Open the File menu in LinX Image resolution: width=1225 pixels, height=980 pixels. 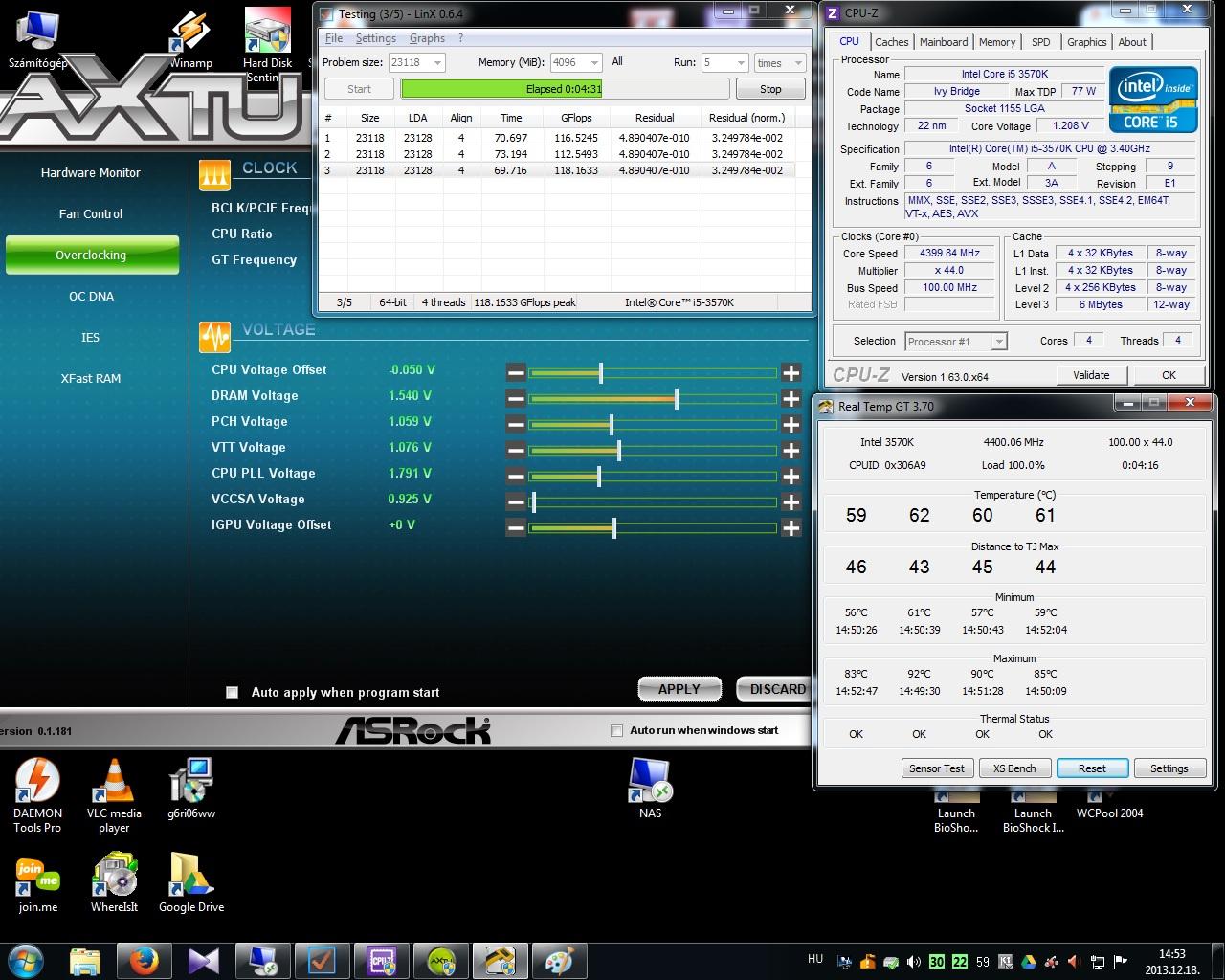[334, 38]
